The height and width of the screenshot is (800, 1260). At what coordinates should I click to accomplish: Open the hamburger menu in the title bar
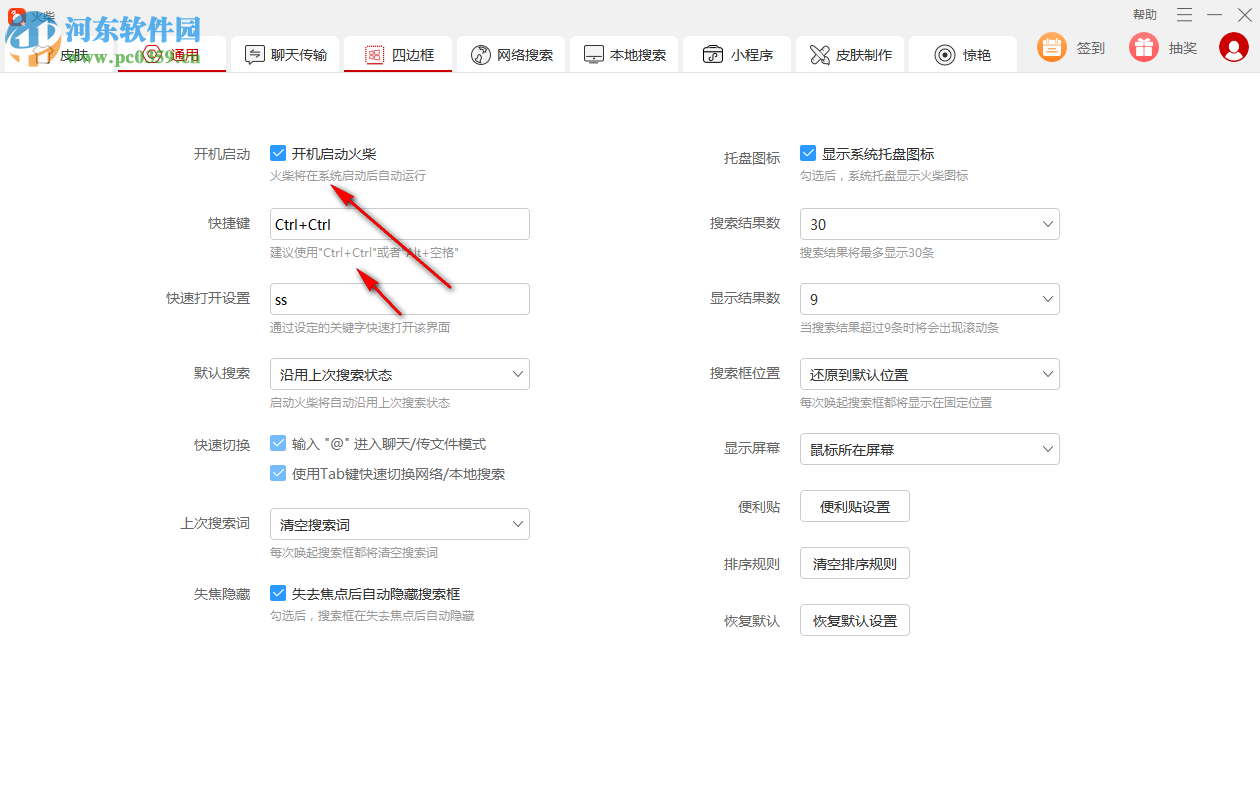pos(1184,15)
